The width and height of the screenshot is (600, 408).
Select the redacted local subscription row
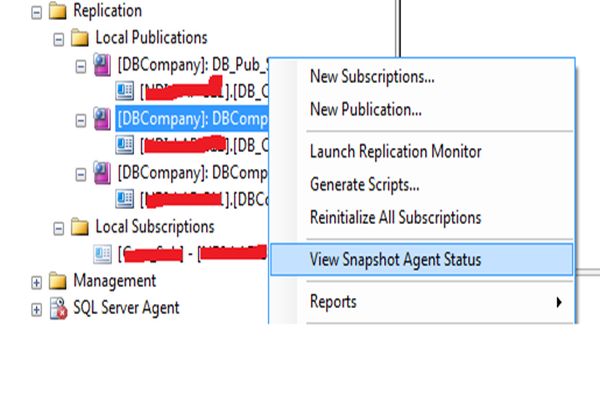click(x=192, y=254)
